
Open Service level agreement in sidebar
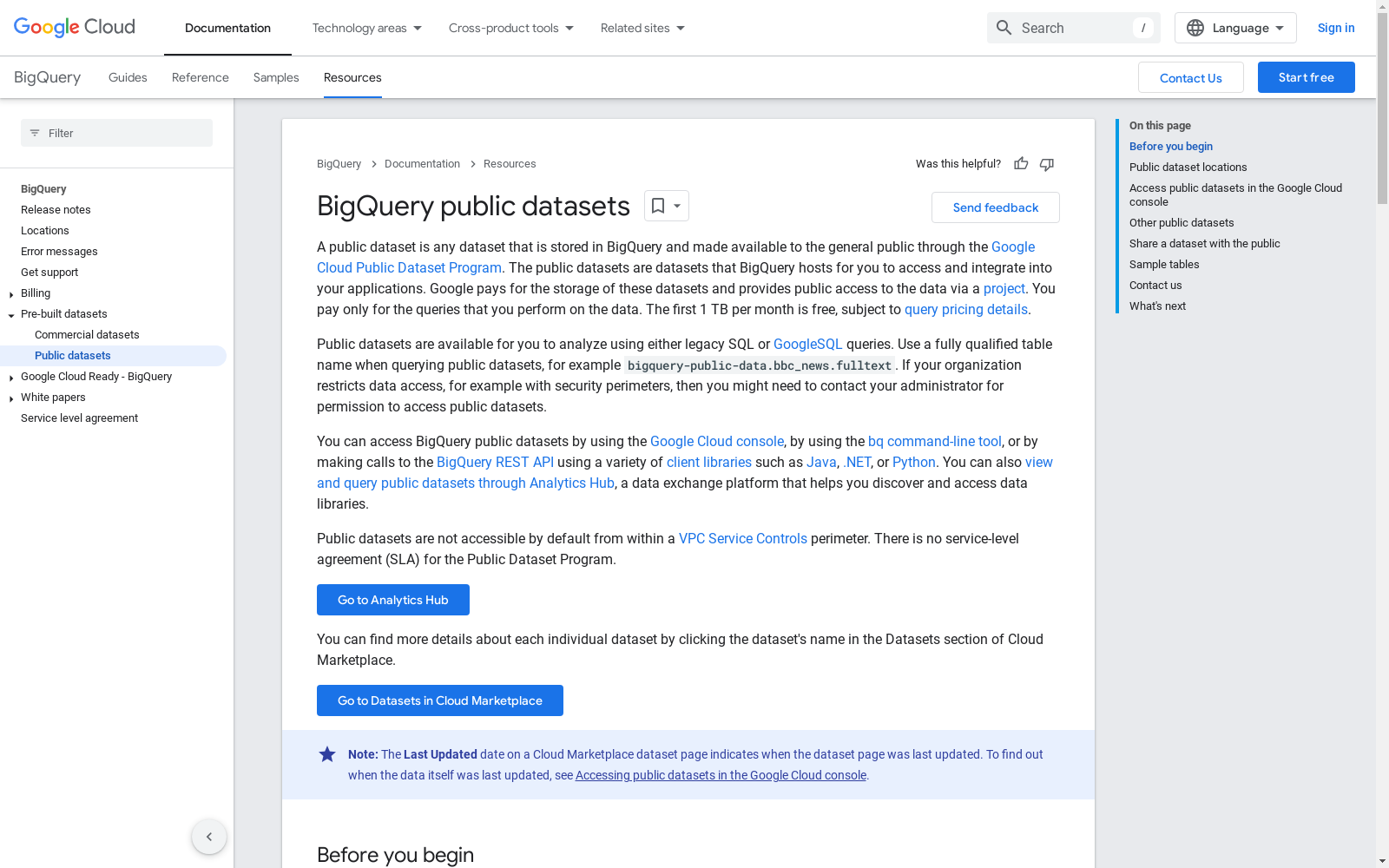[x=80, y=418]
